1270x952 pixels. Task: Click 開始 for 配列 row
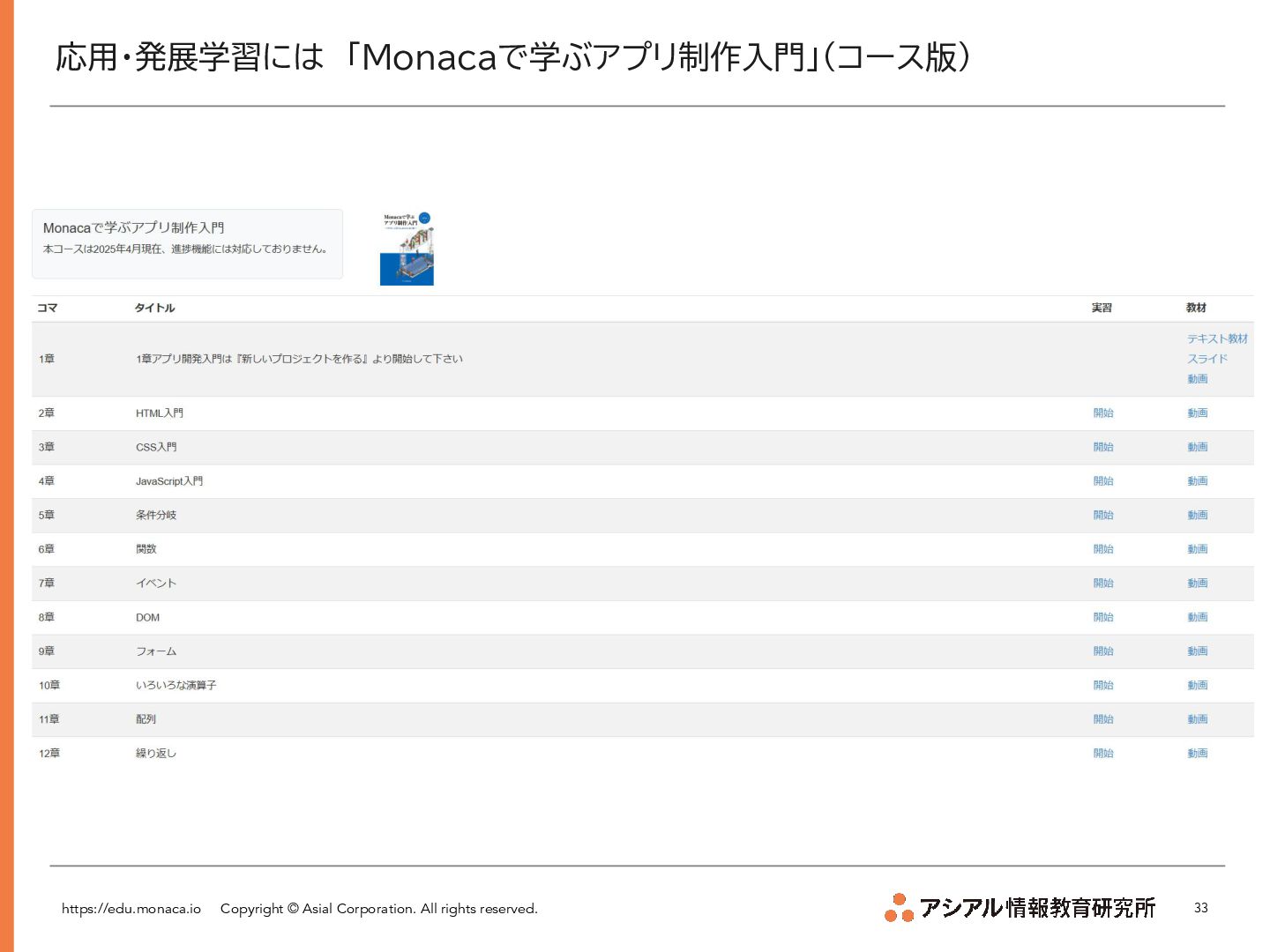pos(1103,719)
